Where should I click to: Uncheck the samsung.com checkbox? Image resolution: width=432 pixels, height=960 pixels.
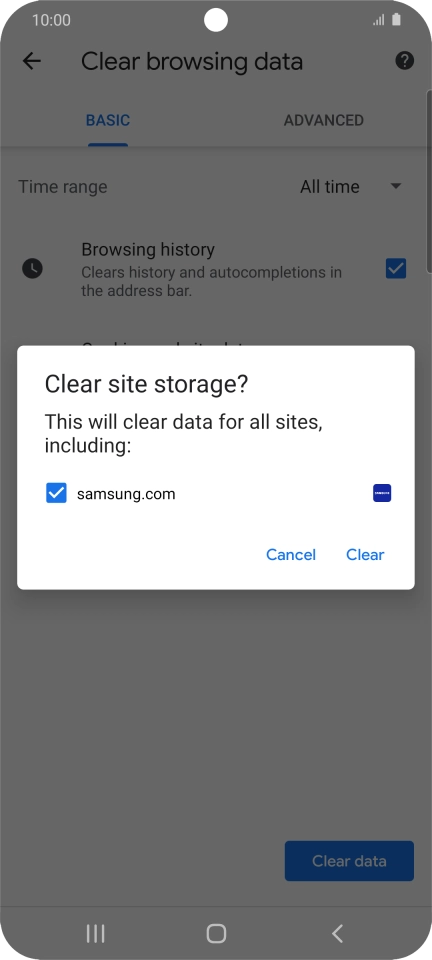(x=56, y=493)
